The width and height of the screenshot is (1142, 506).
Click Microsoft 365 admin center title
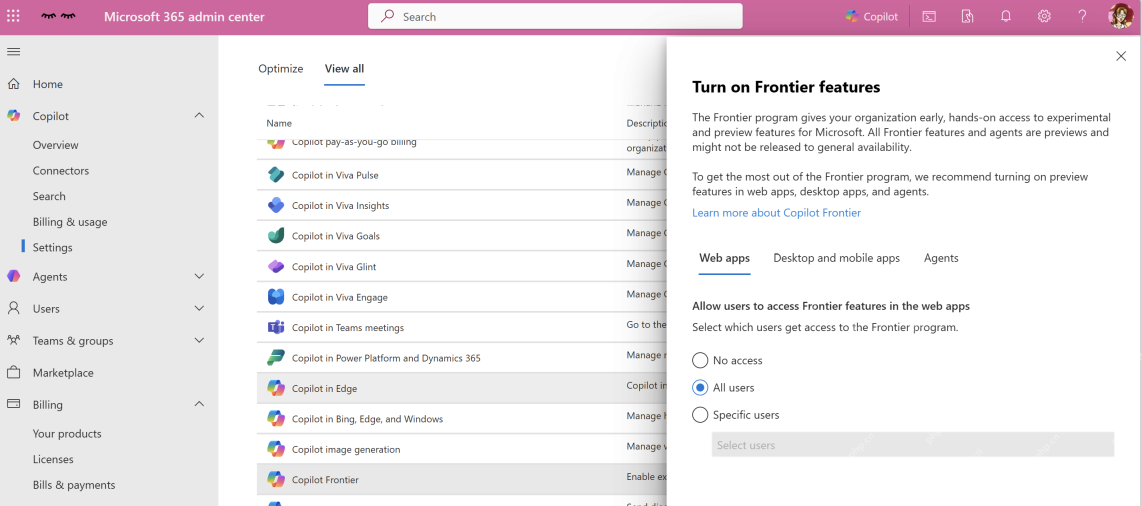[x=184, y=16]
